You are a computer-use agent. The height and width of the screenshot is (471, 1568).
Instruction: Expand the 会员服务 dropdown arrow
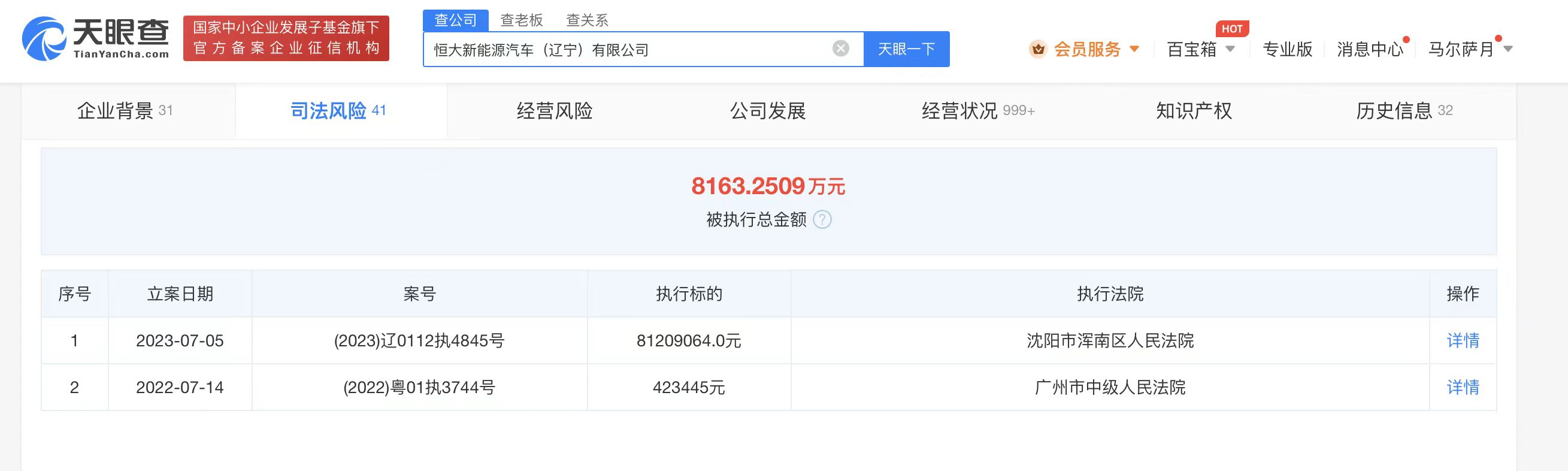pyautogui.click(x=1134, y=49)
